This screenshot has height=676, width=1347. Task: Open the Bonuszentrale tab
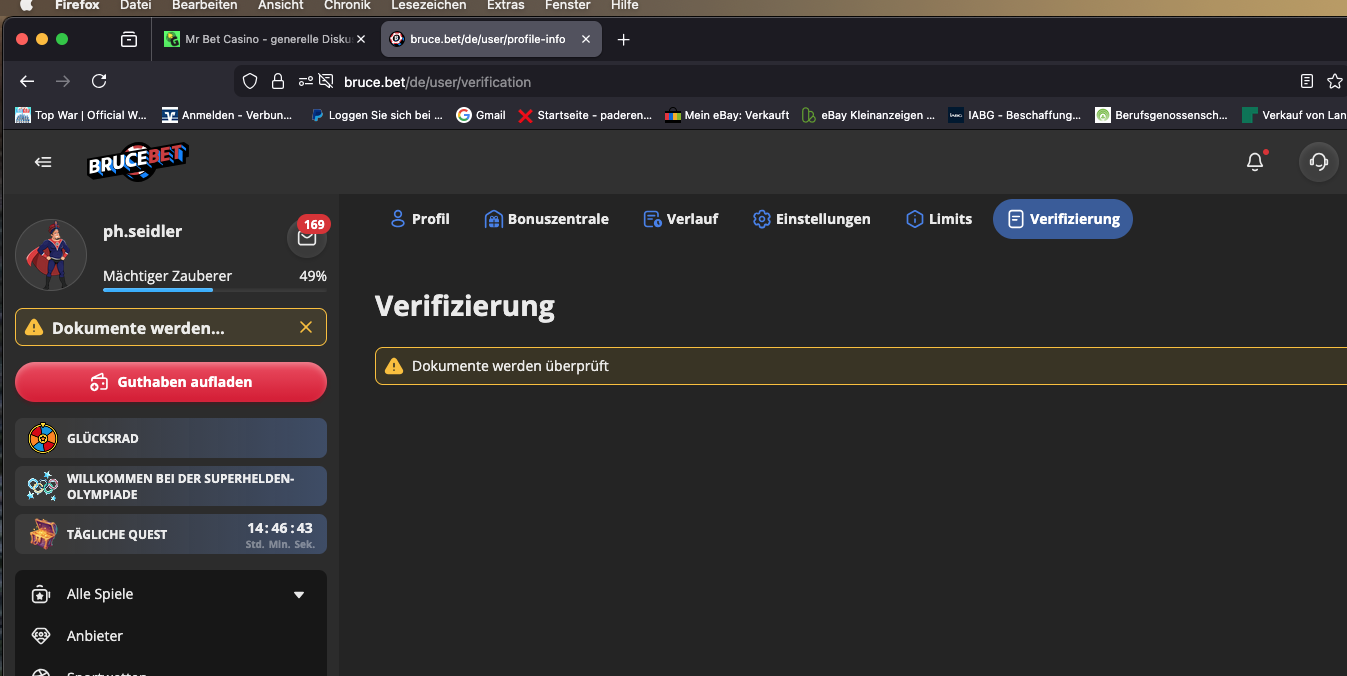546,219
